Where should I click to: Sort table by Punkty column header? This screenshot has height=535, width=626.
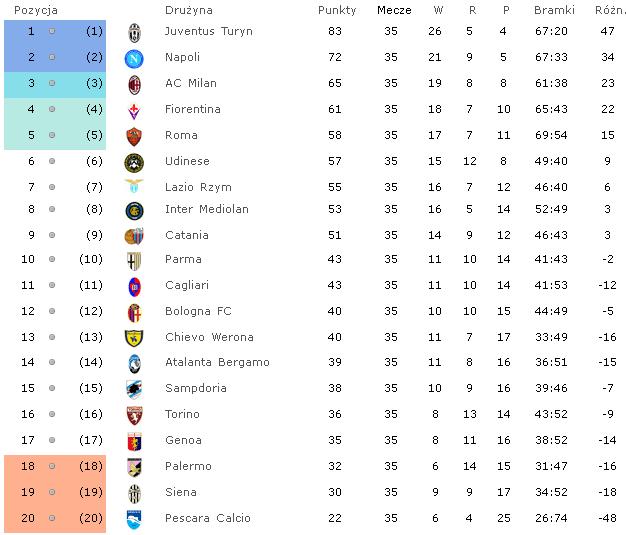(337, 10)
